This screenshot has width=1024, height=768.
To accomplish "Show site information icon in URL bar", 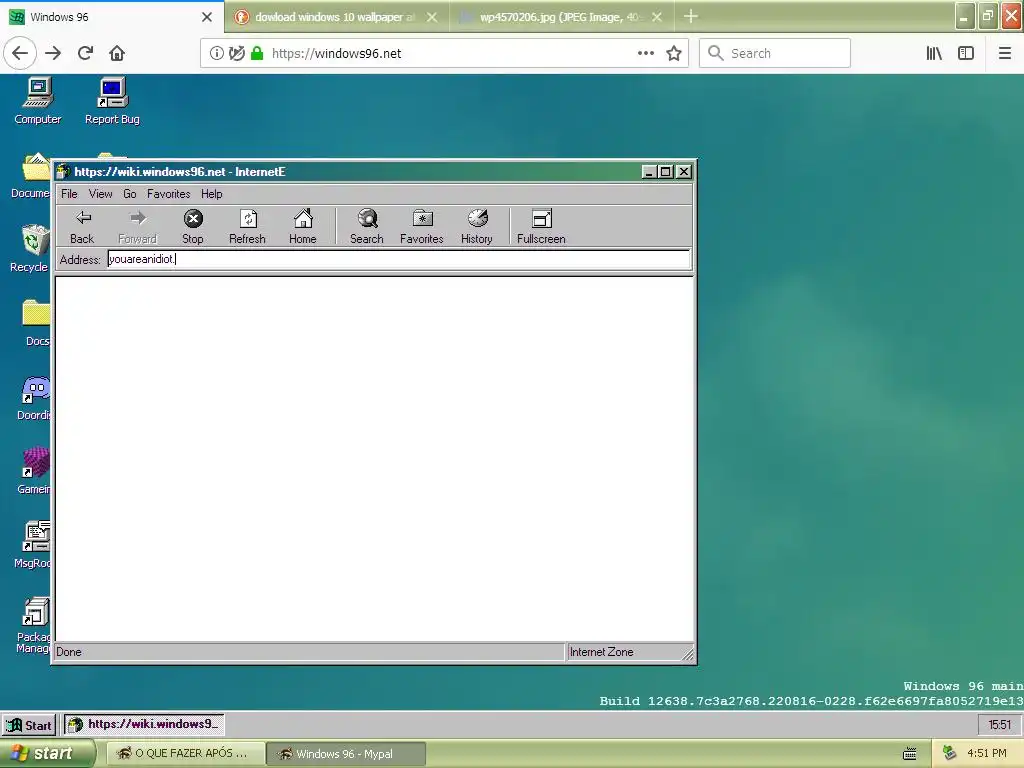I will (x=216, y=54).
